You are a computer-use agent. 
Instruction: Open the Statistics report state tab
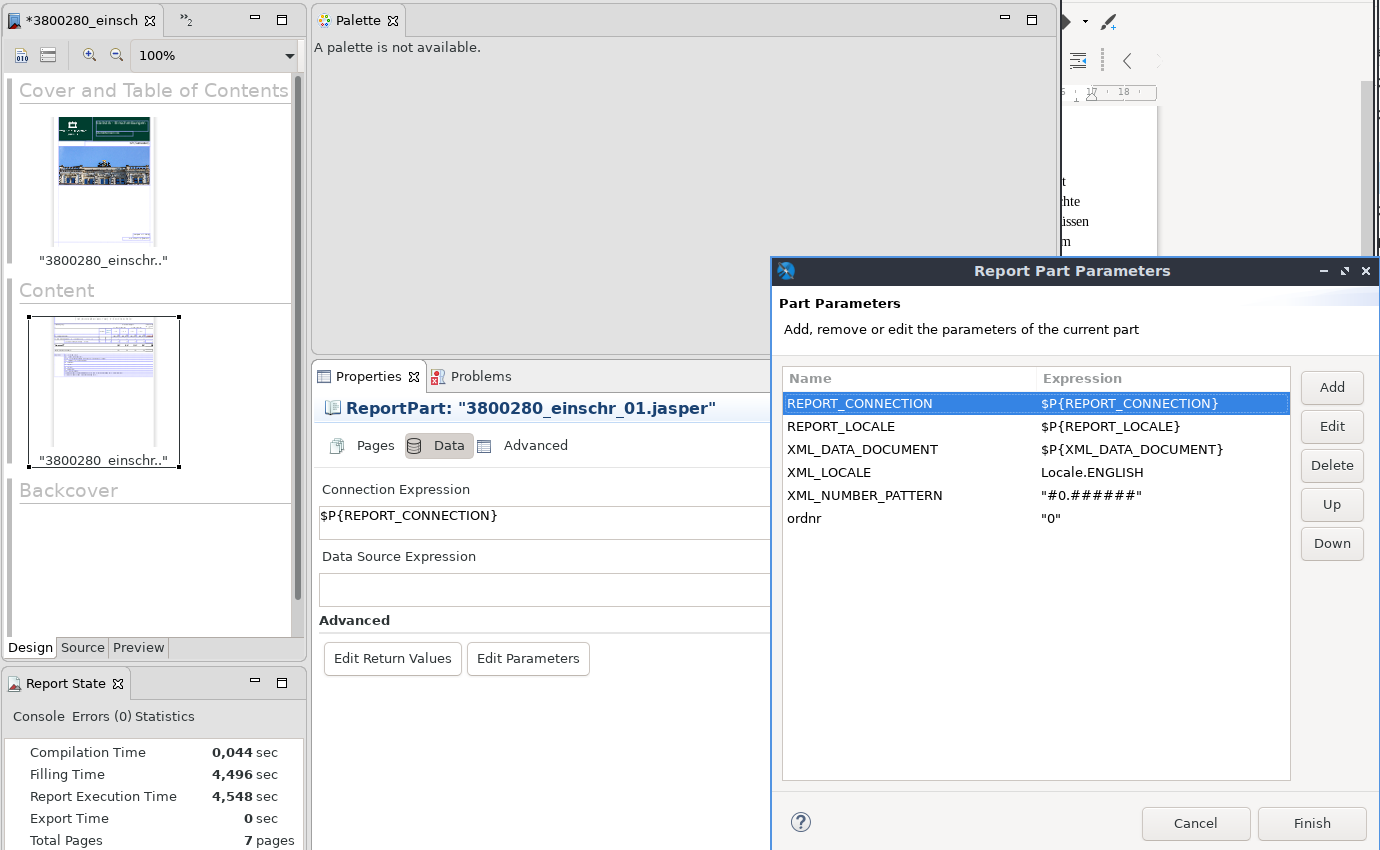coord(165,716)
